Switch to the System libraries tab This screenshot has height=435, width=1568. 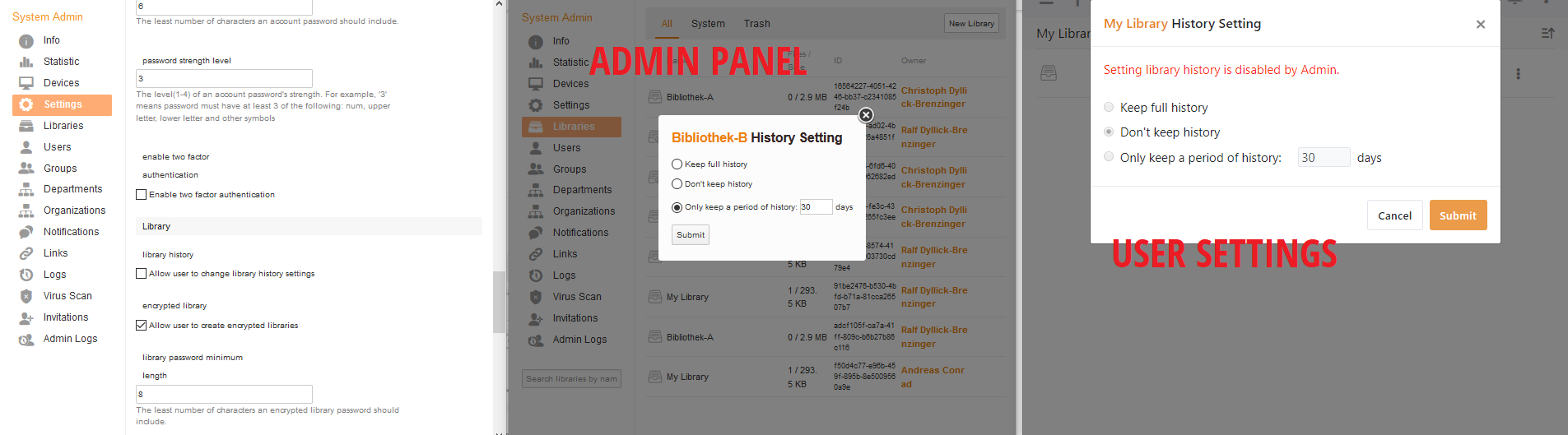tap(708, 24)
